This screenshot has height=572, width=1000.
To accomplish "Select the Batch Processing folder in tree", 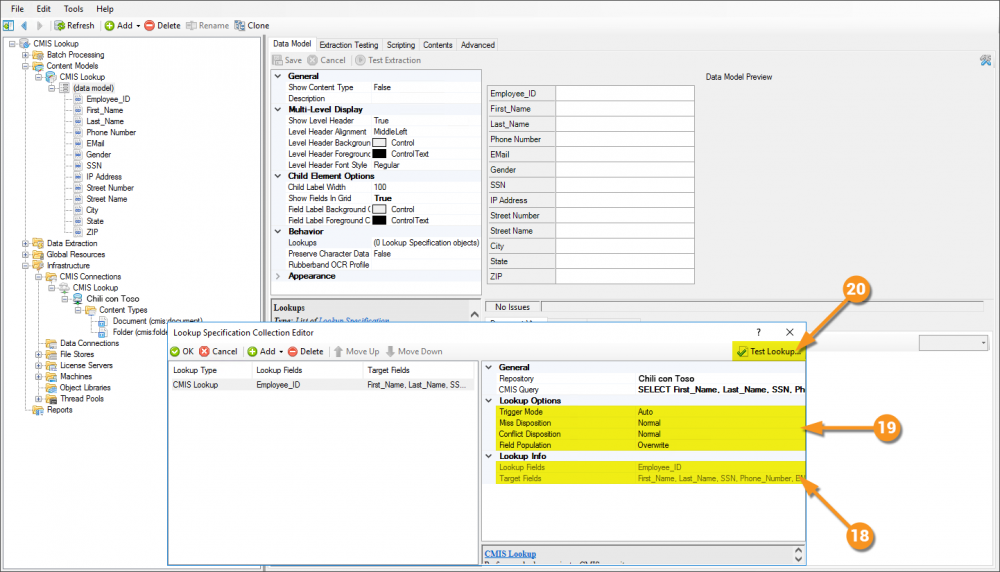I will pyautogui.click(x=75, y=55).
